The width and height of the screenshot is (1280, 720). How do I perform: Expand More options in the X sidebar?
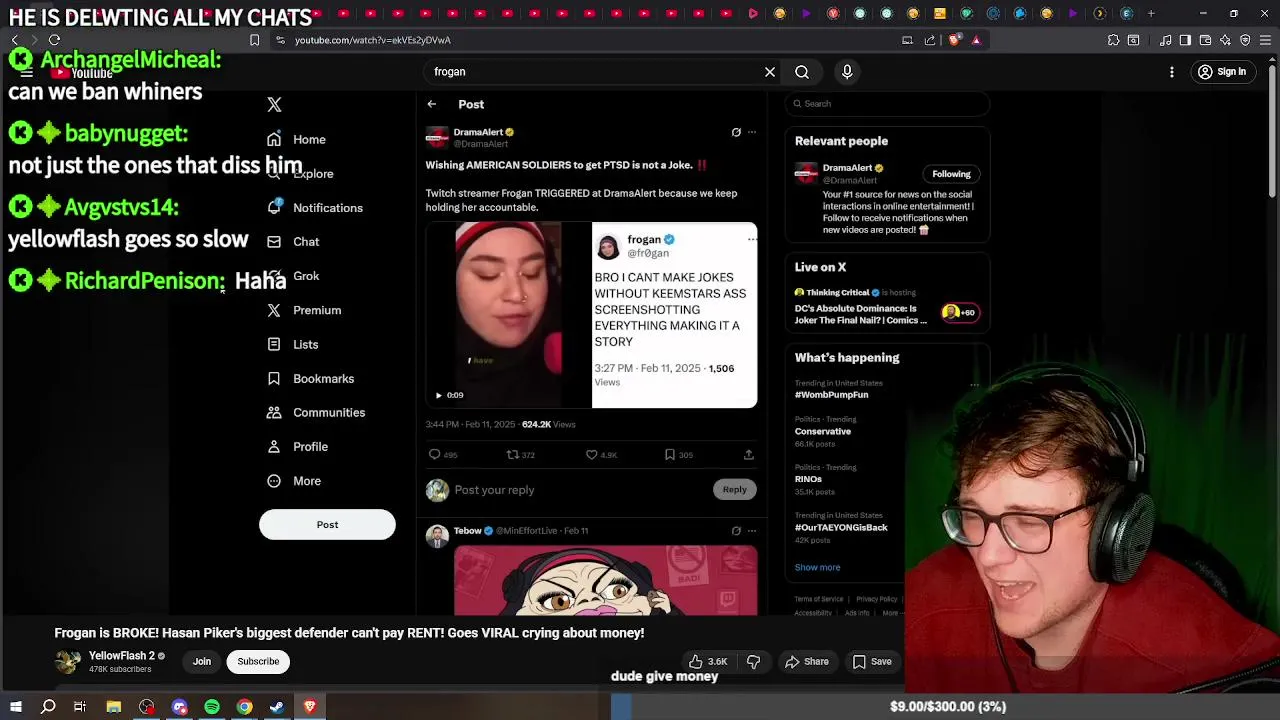point(295,481)
